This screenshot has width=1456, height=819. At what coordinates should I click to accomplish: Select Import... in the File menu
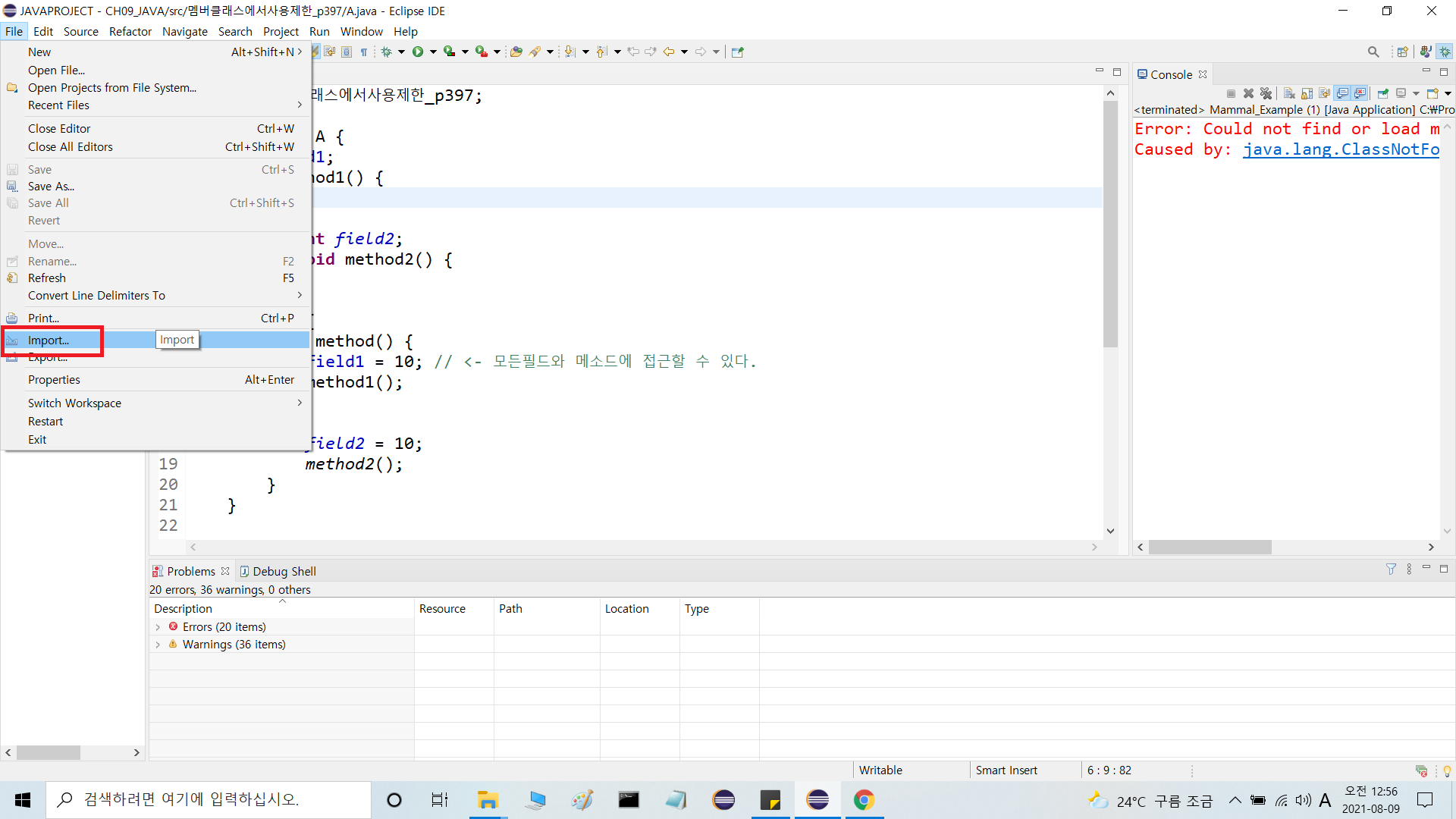pos(49,340)
